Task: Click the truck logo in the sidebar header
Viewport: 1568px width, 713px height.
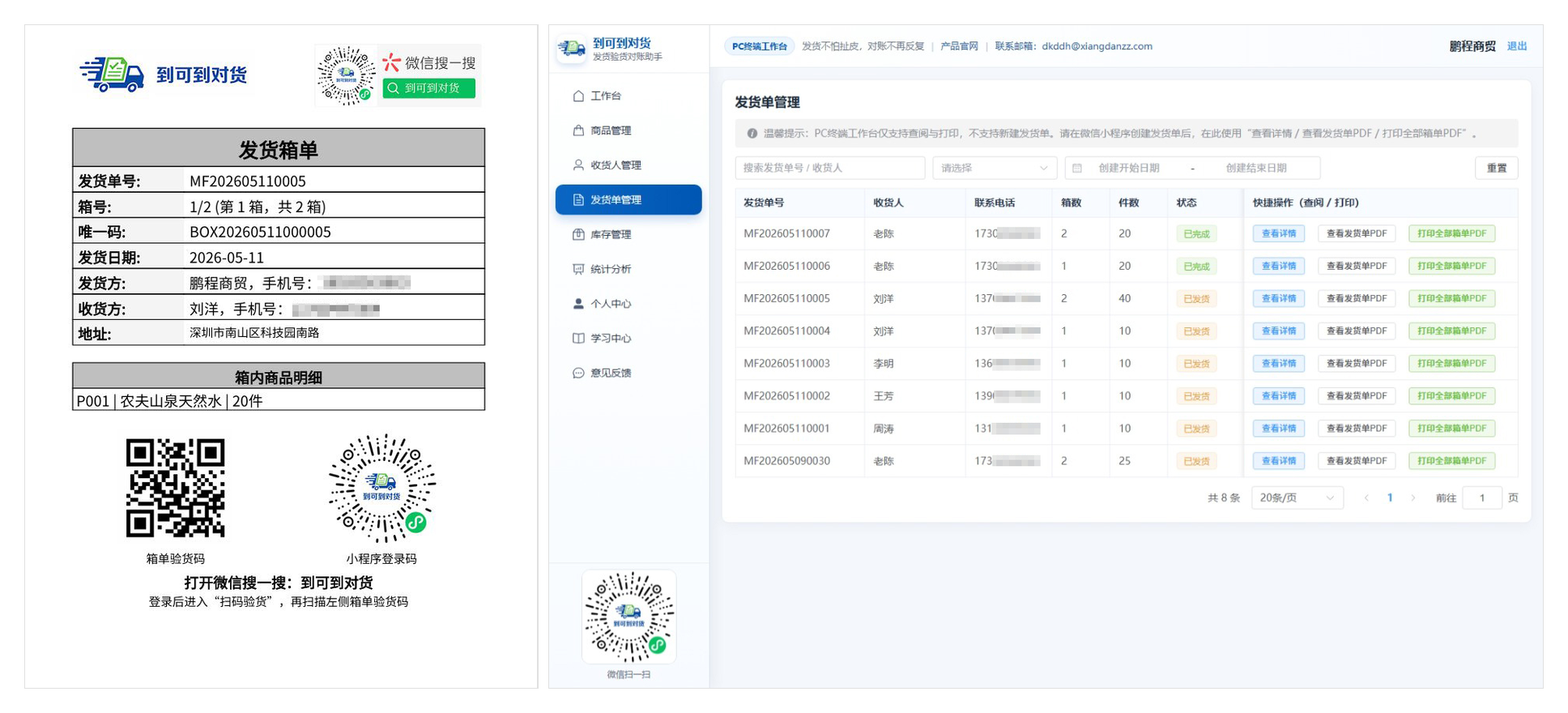Action: pyautogui.click(x=572, y=49)
